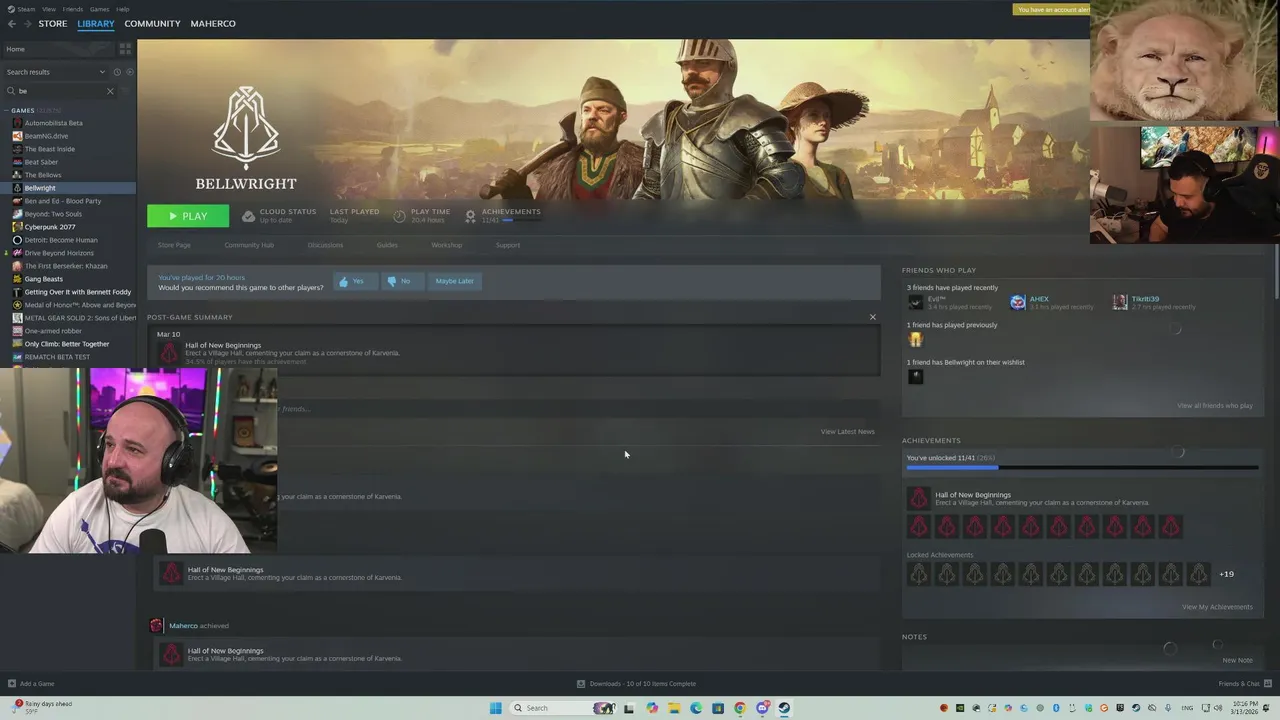This screenshot has height=720, width=1280.
Task: Click the cloud status icon
Action: [249, 215]
